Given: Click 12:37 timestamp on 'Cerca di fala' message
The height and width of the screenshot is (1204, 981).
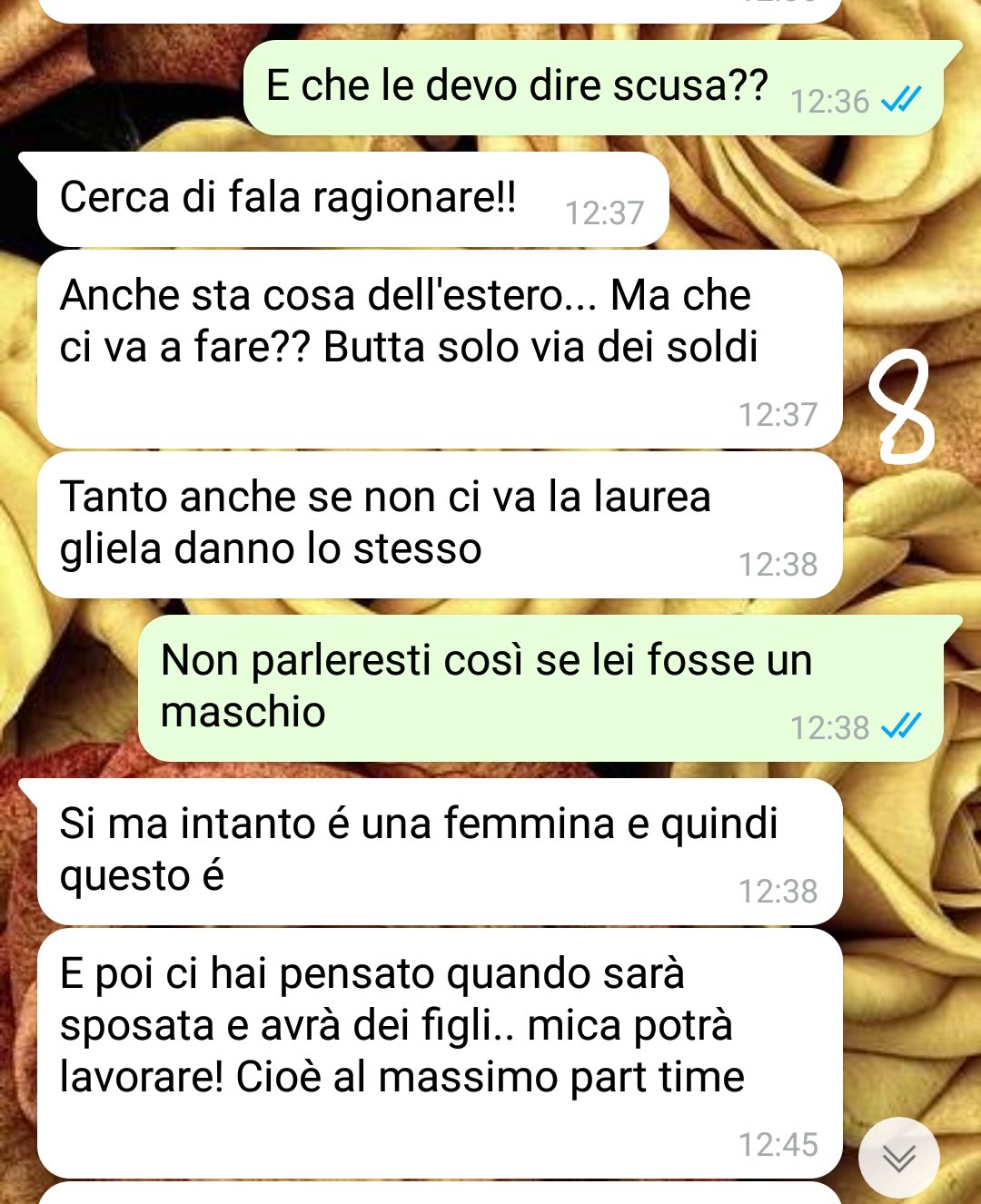Looking at the screenshot, I should [605, 212].
